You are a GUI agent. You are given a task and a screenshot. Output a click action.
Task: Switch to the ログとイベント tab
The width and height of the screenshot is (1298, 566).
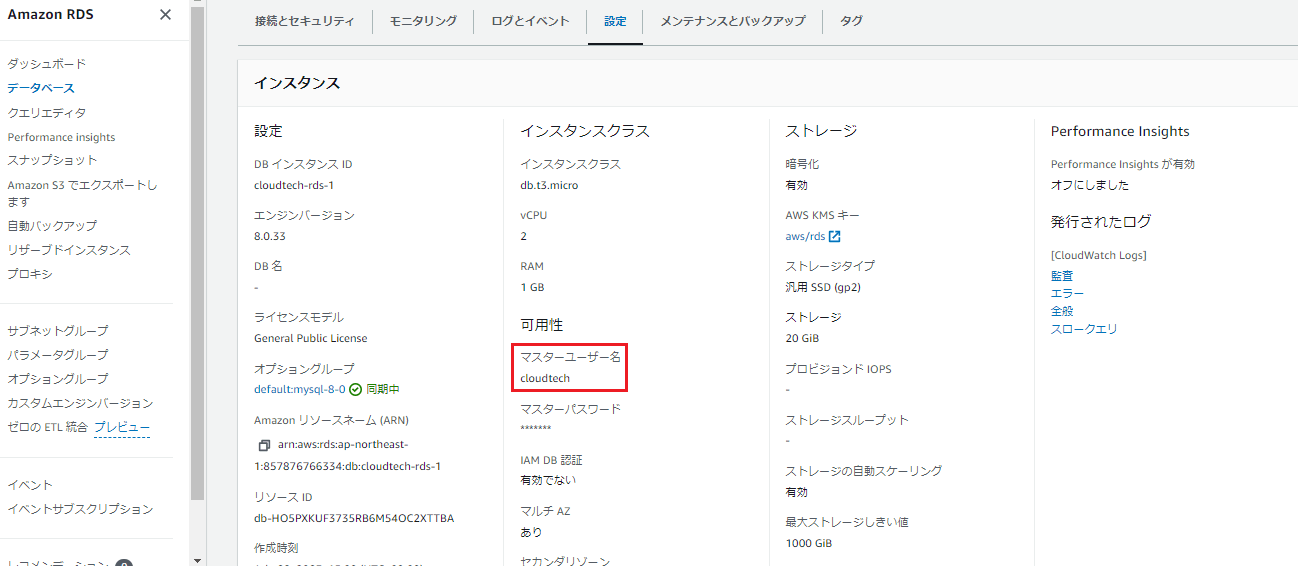[x=530, y=21]
